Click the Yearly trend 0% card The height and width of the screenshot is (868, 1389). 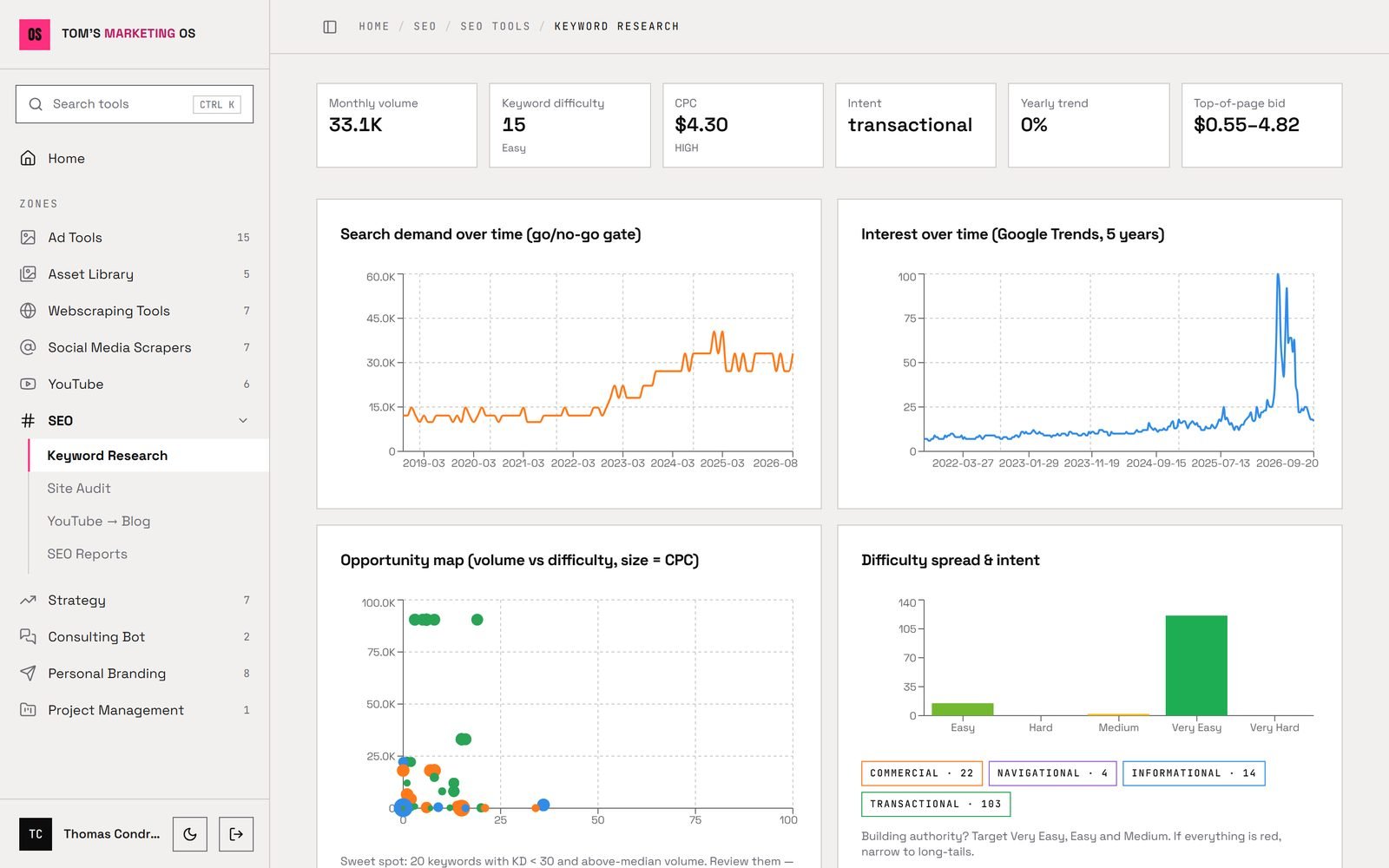tap(1089, 125)
